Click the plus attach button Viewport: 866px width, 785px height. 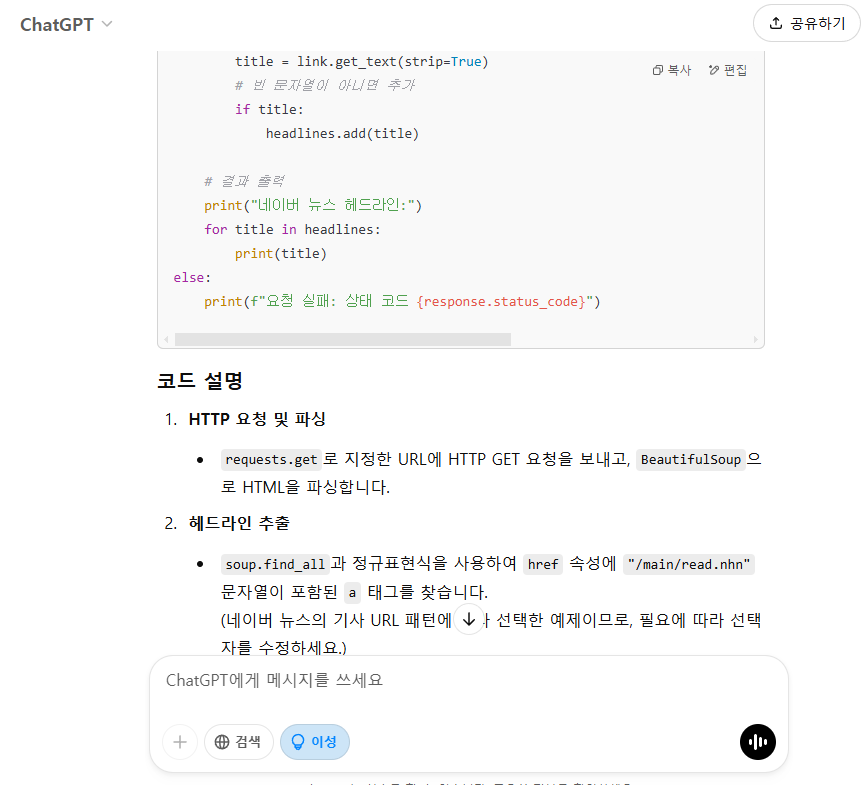tap(180, 742)
